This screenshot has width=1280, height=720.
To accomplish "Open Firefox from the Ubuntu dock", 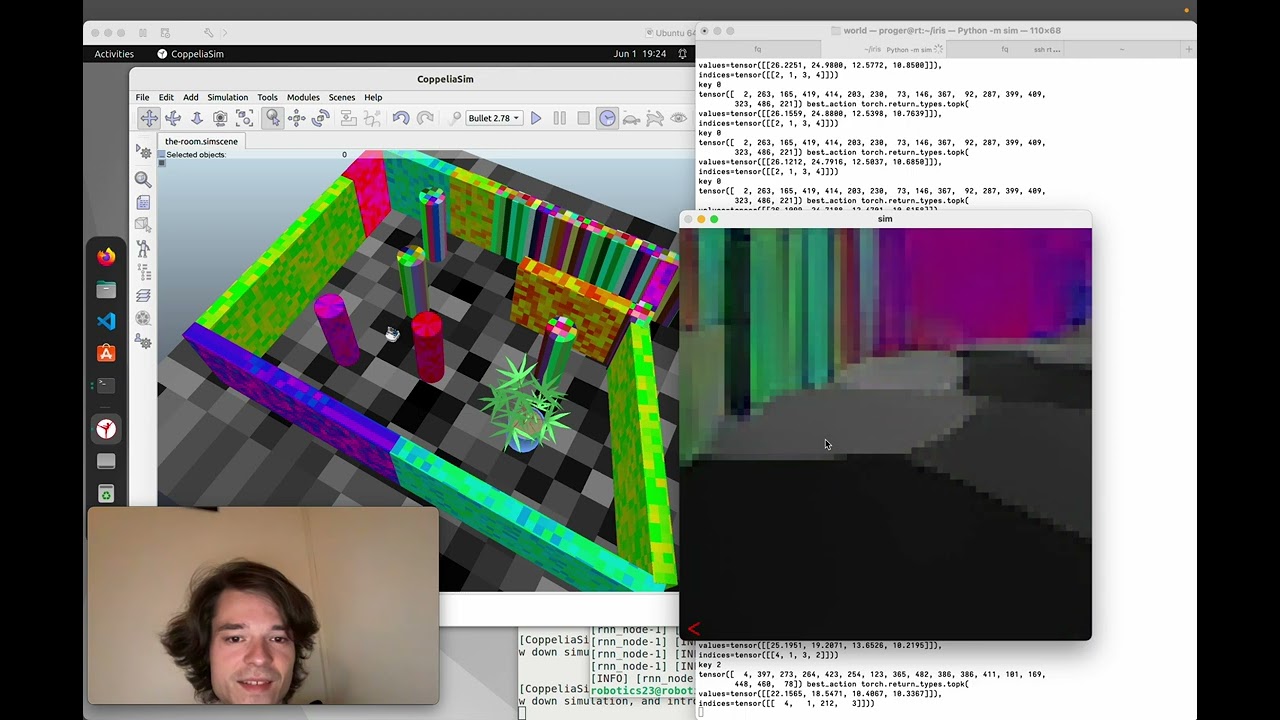I will pyautogui.click(x=106, y=257).
